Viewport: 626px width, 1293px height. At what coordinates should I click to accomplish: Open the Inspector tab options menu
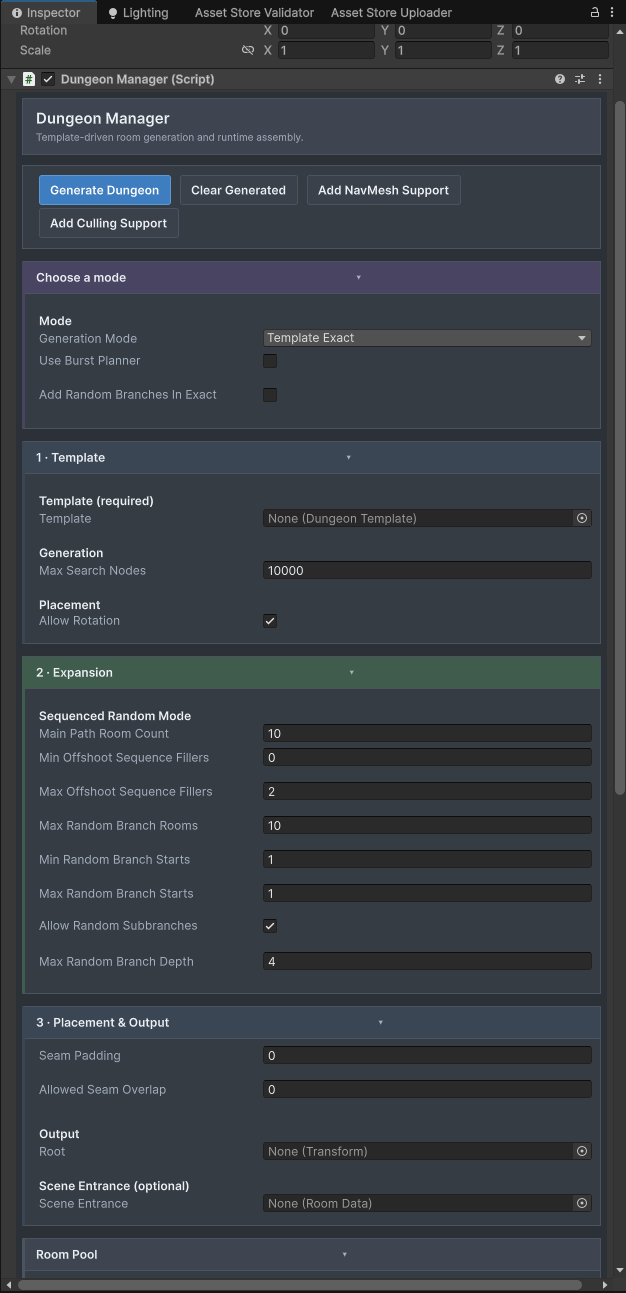[x=613, y=12]
